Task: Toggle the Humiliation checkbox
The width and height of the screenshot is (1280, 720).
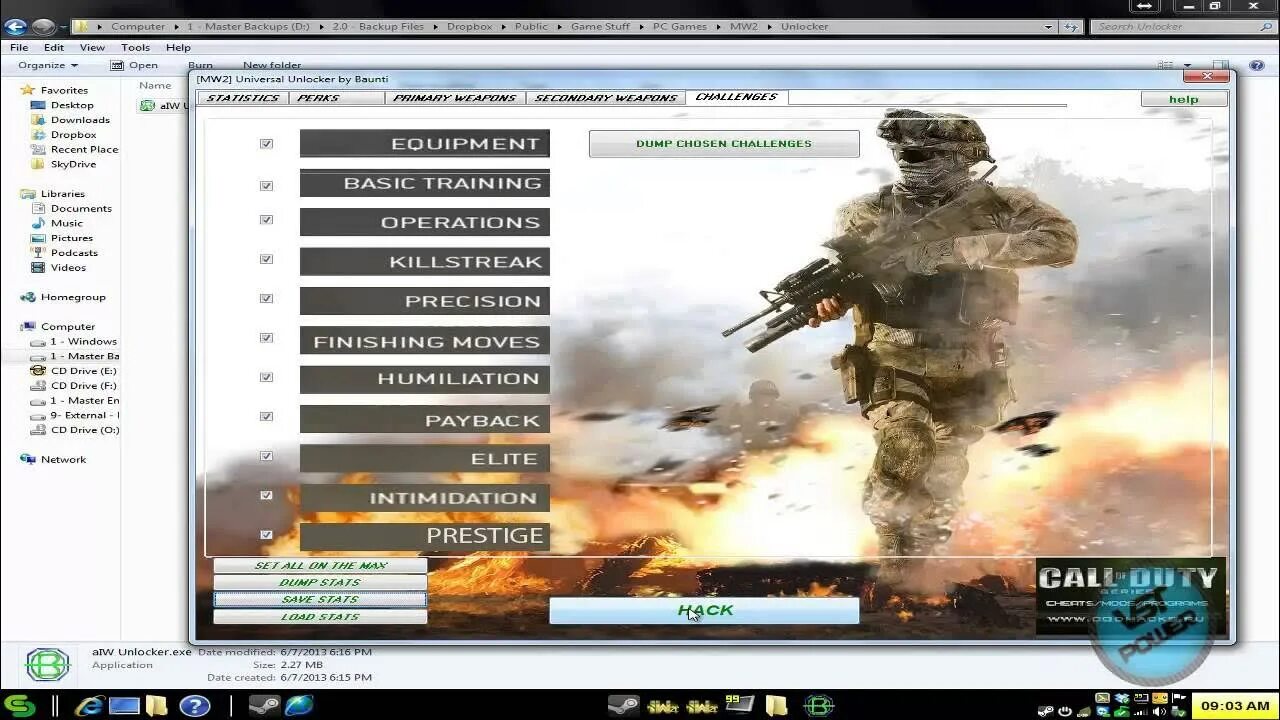Action: click(266, 377)
